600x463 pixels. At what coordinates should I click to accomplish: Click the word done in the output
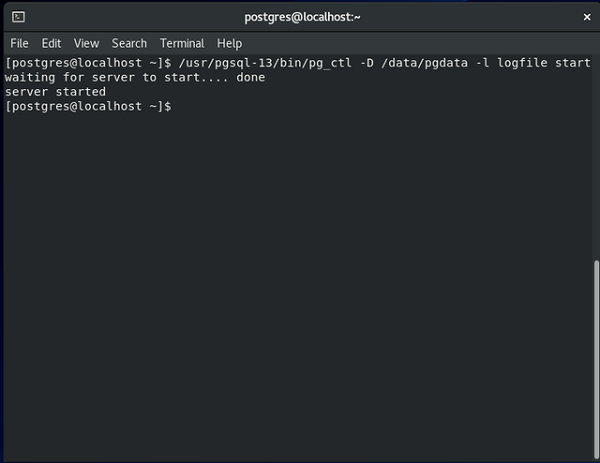(251, 77)
